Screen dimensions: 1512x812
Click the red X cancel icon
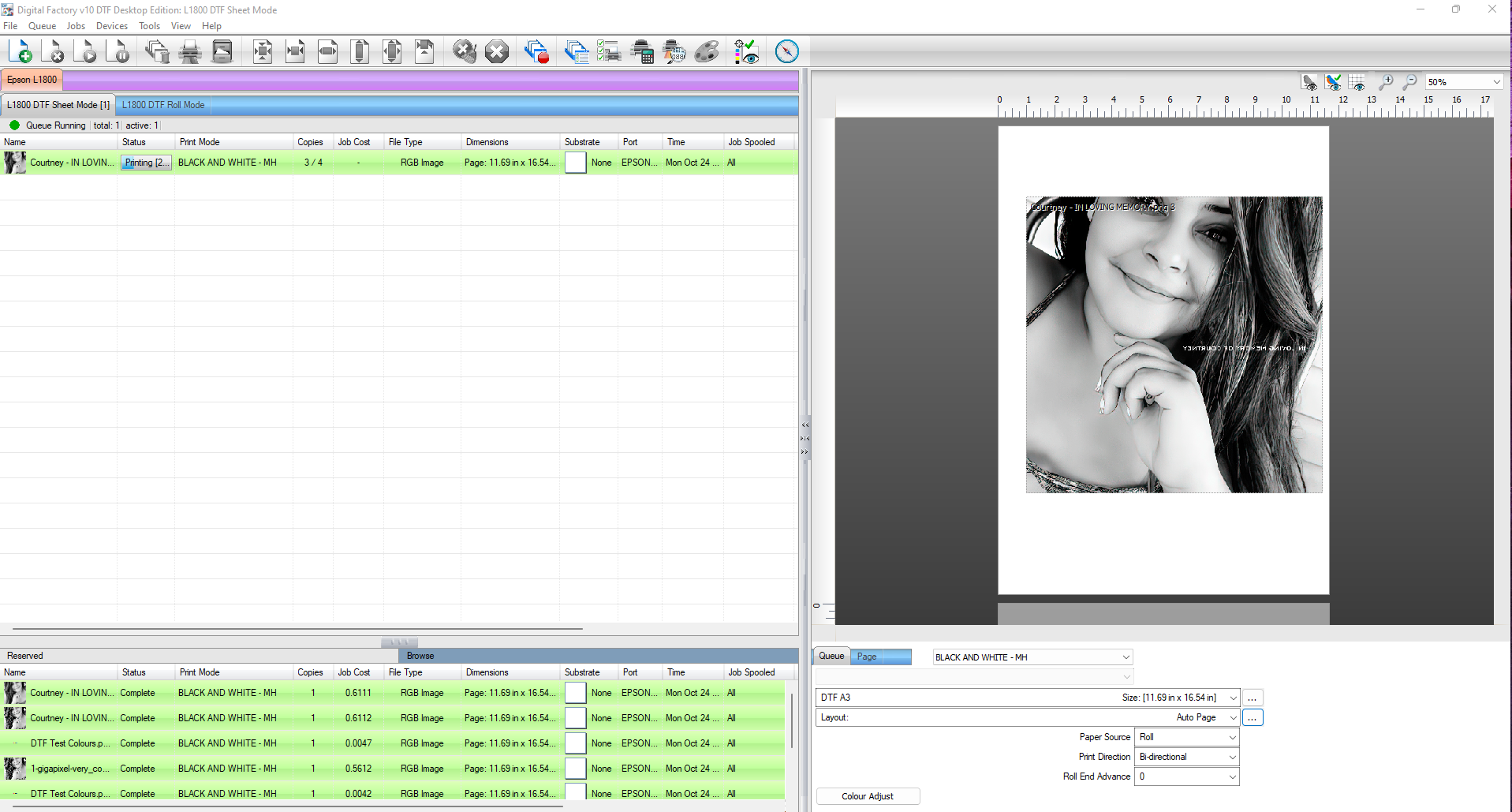[x=496, y=52]
